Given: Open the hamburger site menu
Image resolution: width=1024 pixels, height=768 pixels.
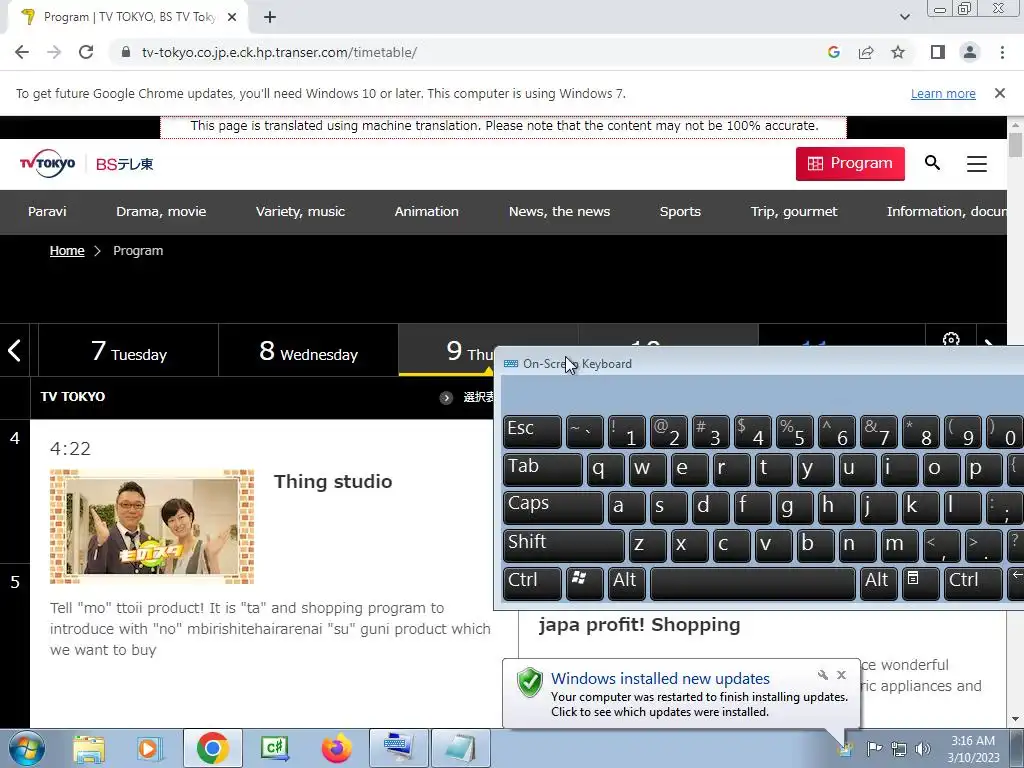Looking at the screenshot, I should (977, 163).
